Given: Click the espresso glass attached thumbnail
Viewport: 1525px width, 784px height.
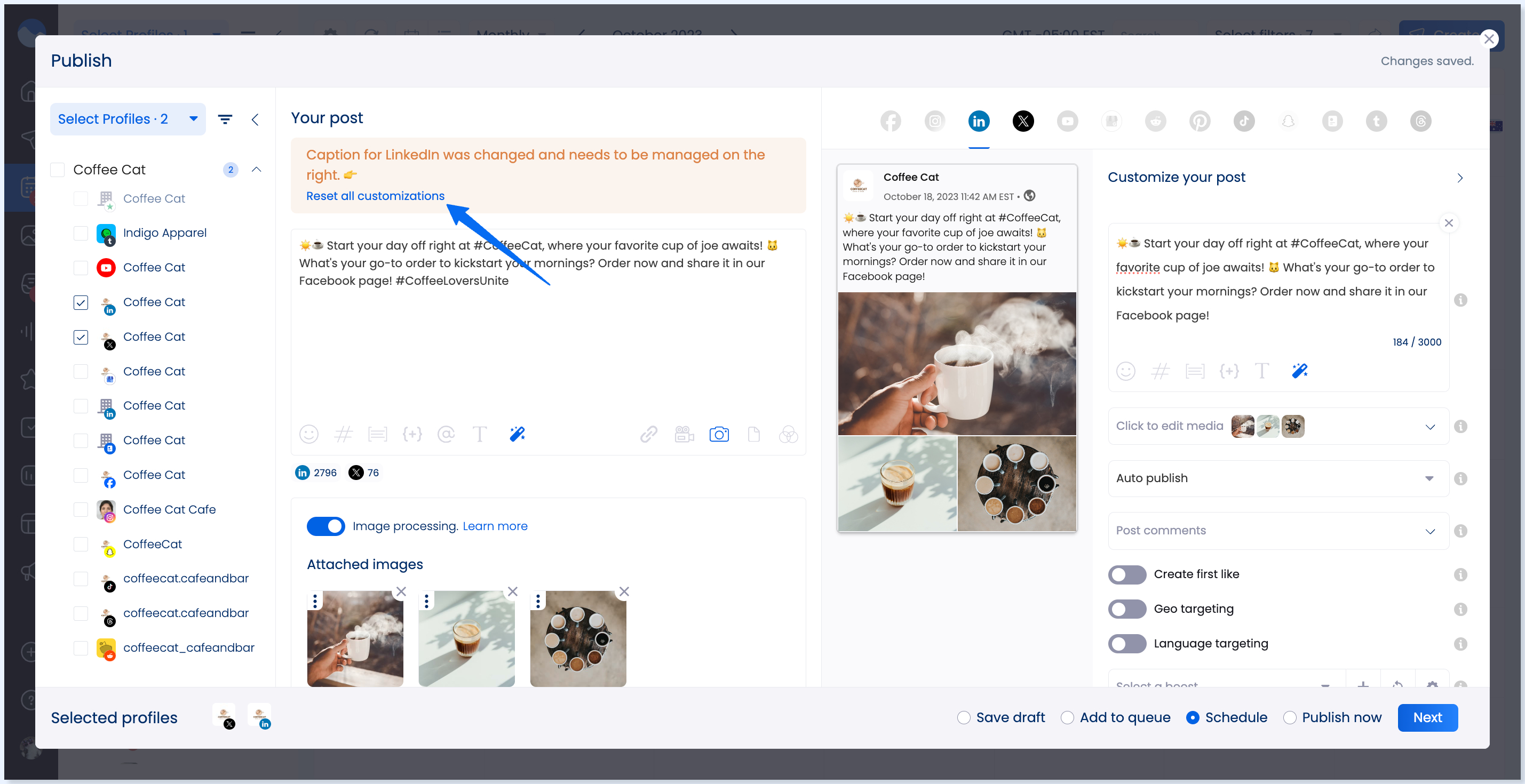Looking at the screenshot, I should 466,638.
